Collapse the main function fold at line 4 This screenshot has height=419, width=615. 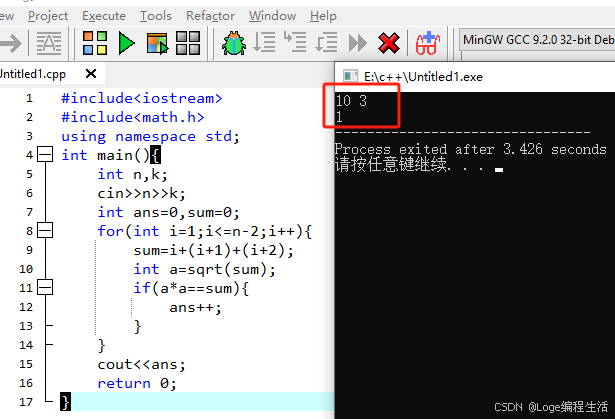pyautogui.click(x=45, y=155)
